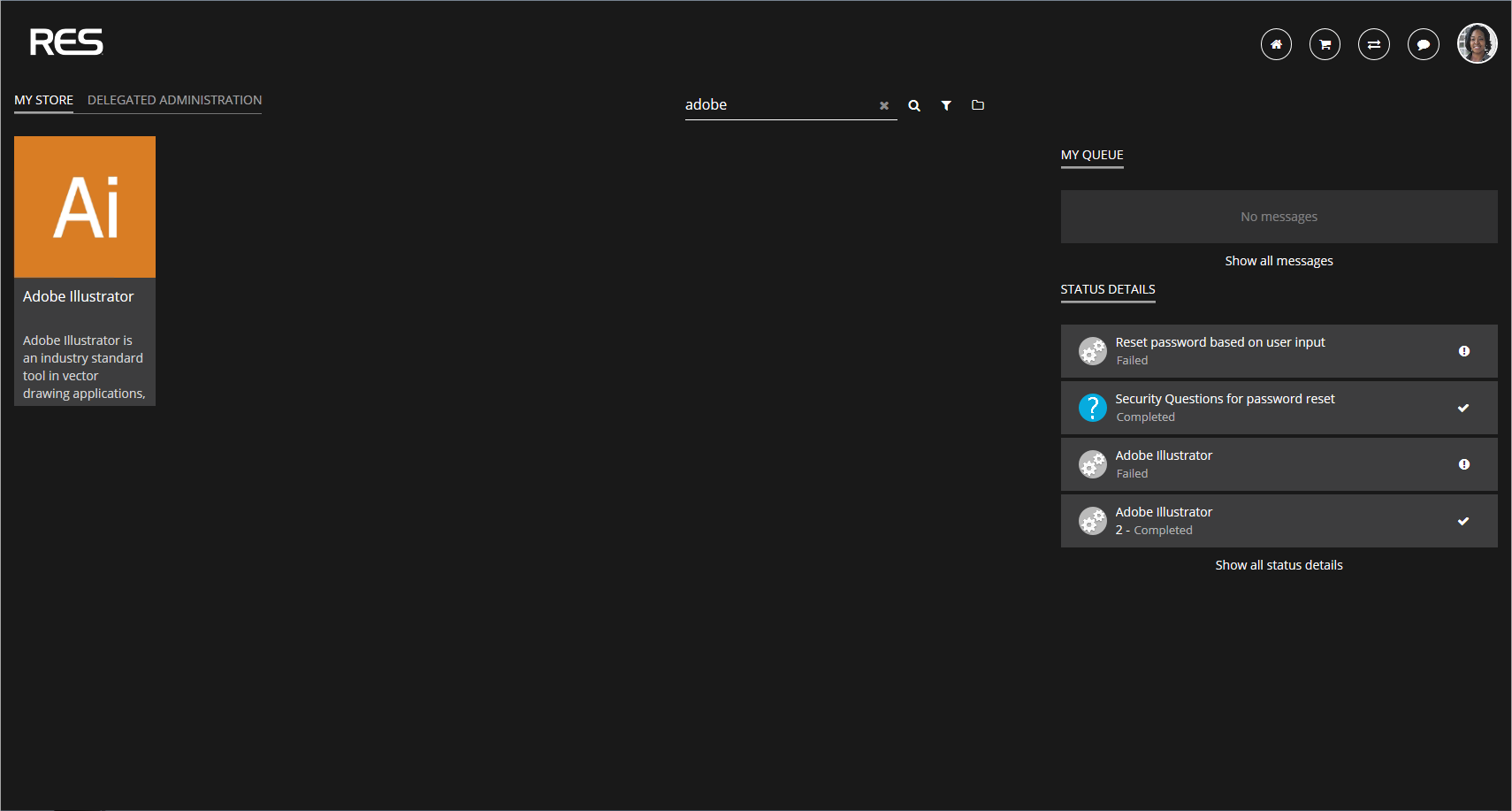Click gears icon on failed Adobe Illustrator
The width and height of the screenshot is (1512, 811).
(x=1093, y=464)
